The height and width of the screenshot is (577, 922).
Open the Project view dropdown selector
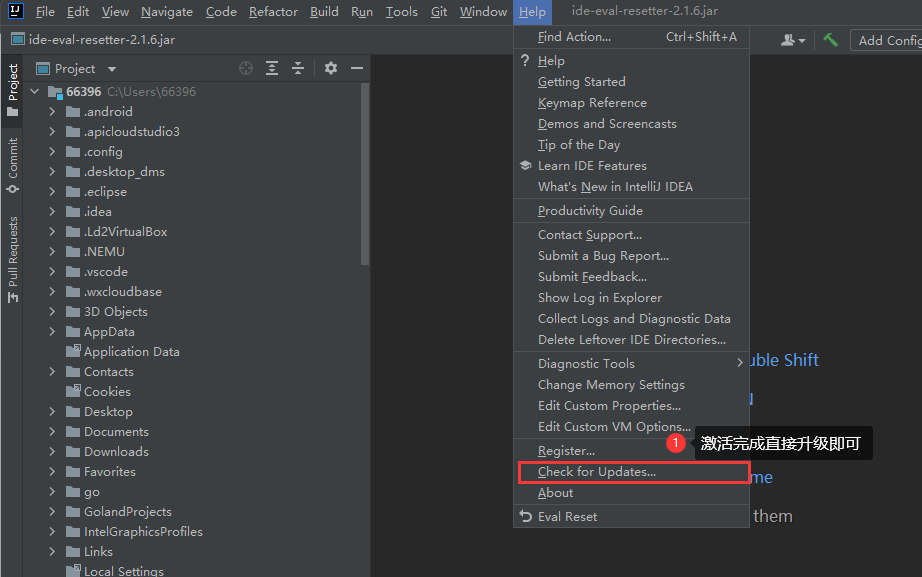(76, 69)
